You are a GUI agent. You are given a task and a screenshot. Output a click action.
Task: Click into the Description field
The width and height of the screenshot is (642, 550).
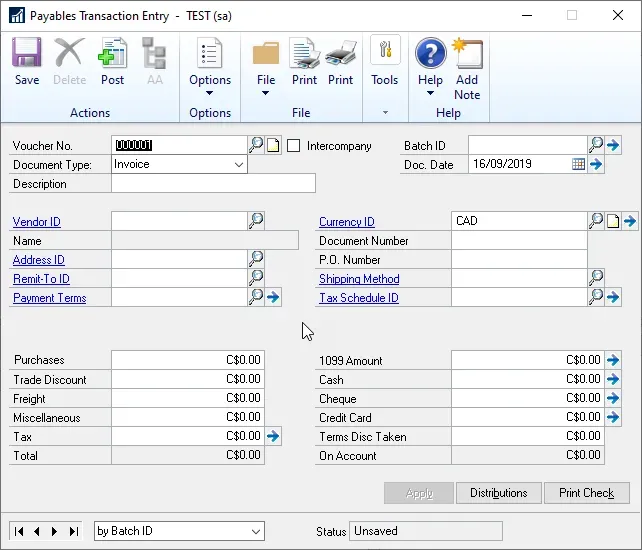[x=213, y=183]
